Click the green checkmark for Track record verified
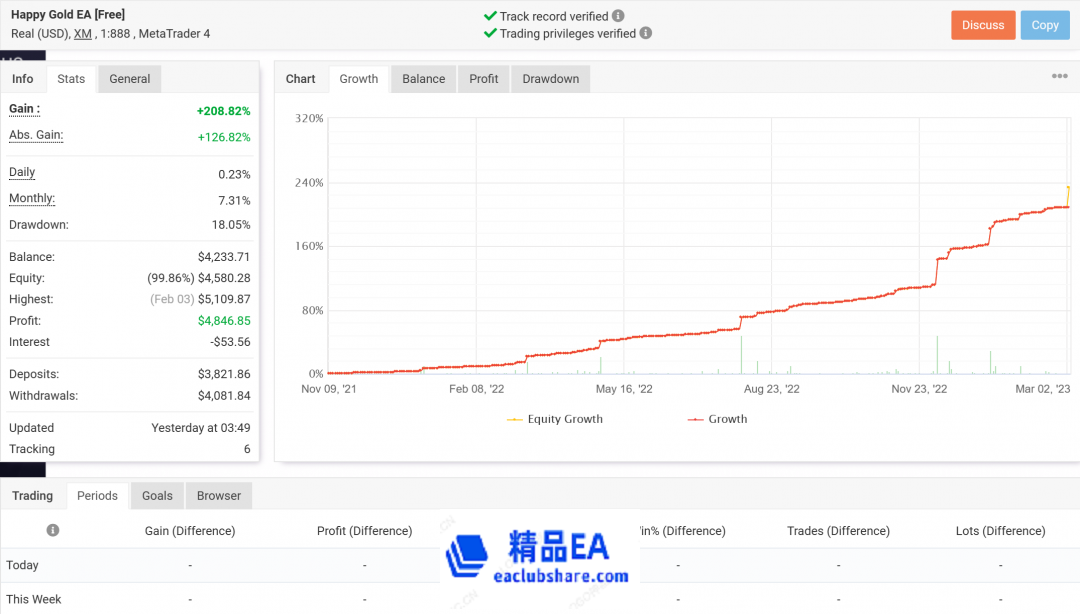Image resolution: width=1080 pixels, height=614 pixels. (489, 16)
